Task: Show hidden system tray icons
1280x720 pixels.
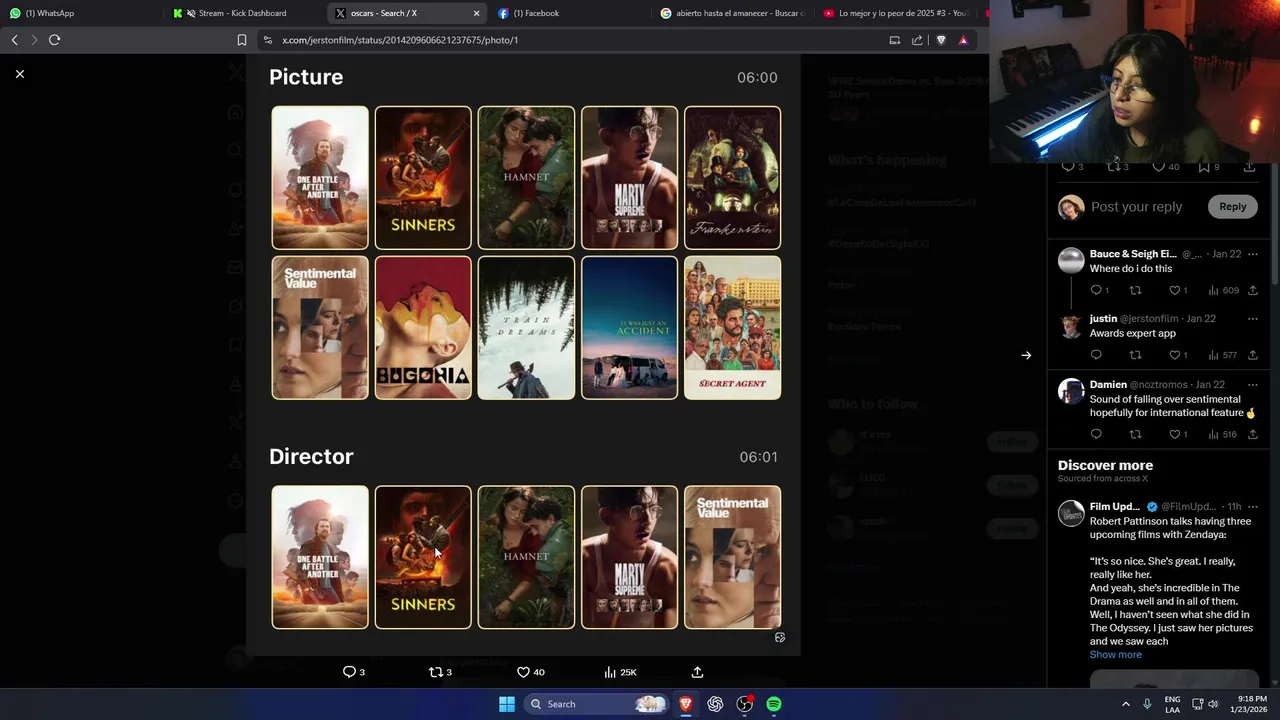Action: click(1125, 704)
